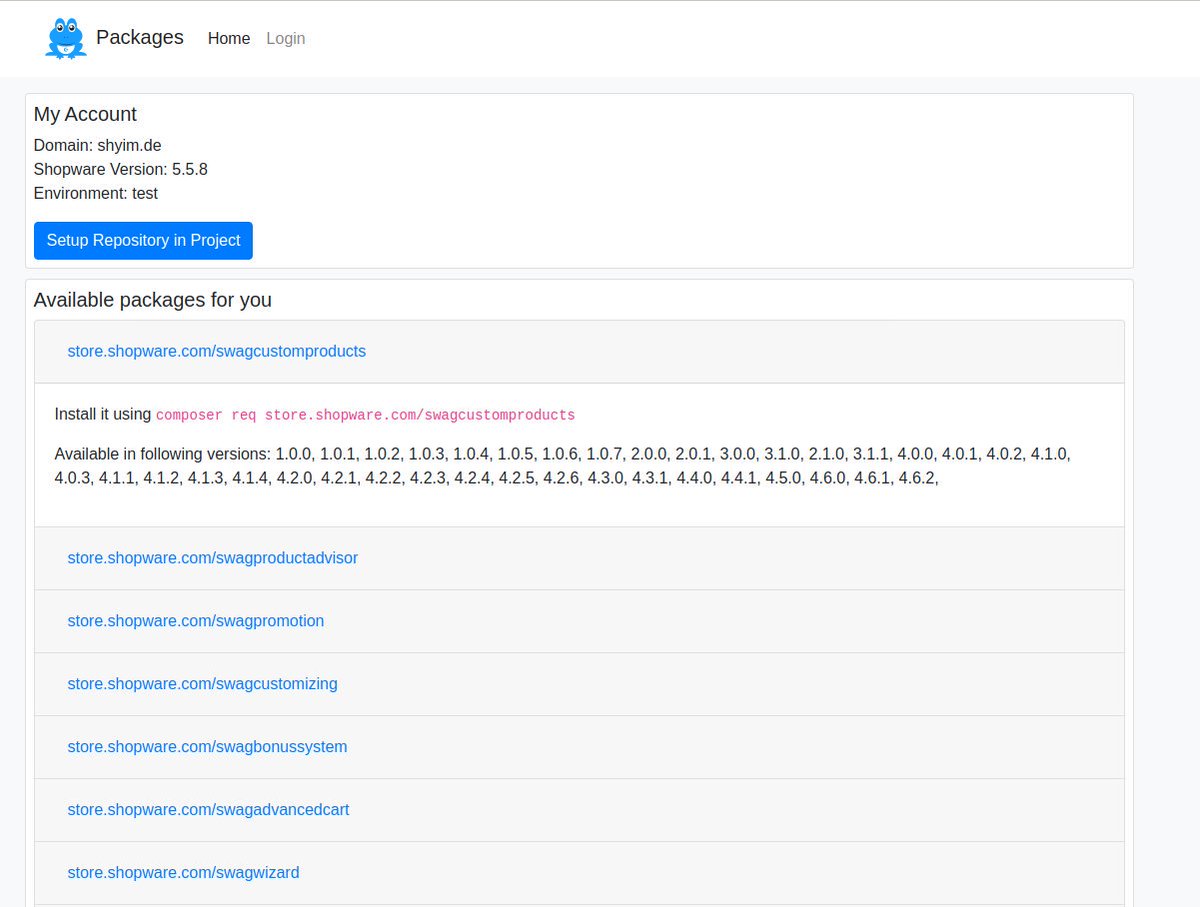Click 'Available packages for you' heading
Image resolution: width=1200 pixels, height=907 pixels.
(153, 300)
